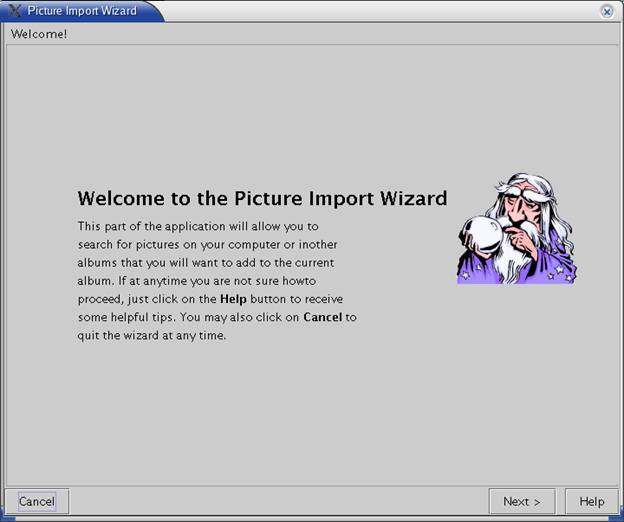624x522 pixels.
Task: Click the Cancel button to quit wizard
Action: [37, 501]
